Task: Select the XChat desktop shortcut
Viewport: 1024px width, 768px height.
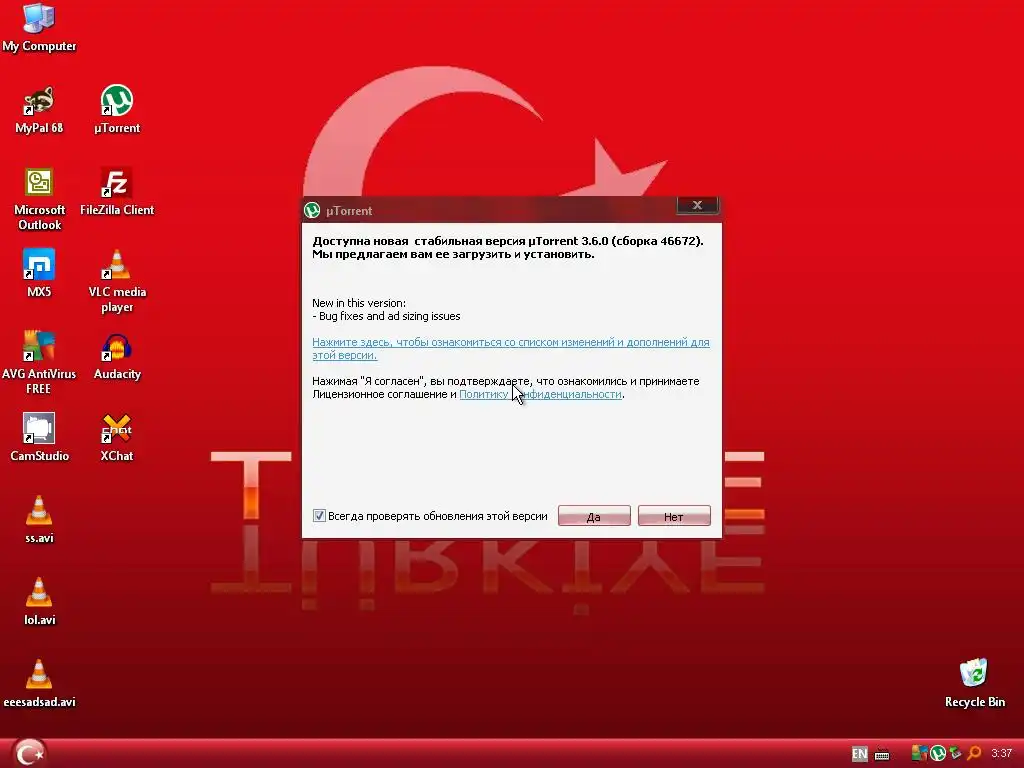Action: click(x=117, y=438)
